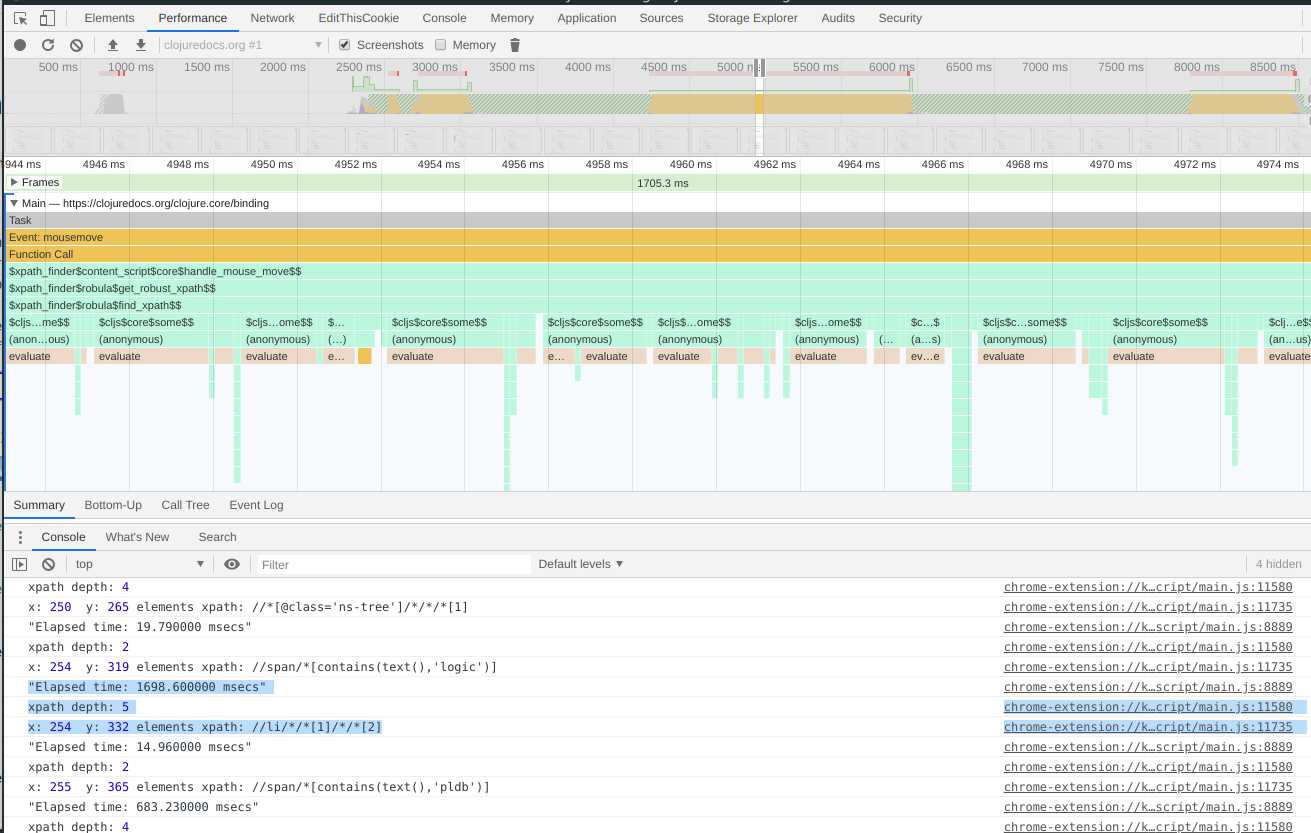The height and width of the screenshot is (833, 1311).
Task: Toggle the device toolbar icon
Action: 48,18
